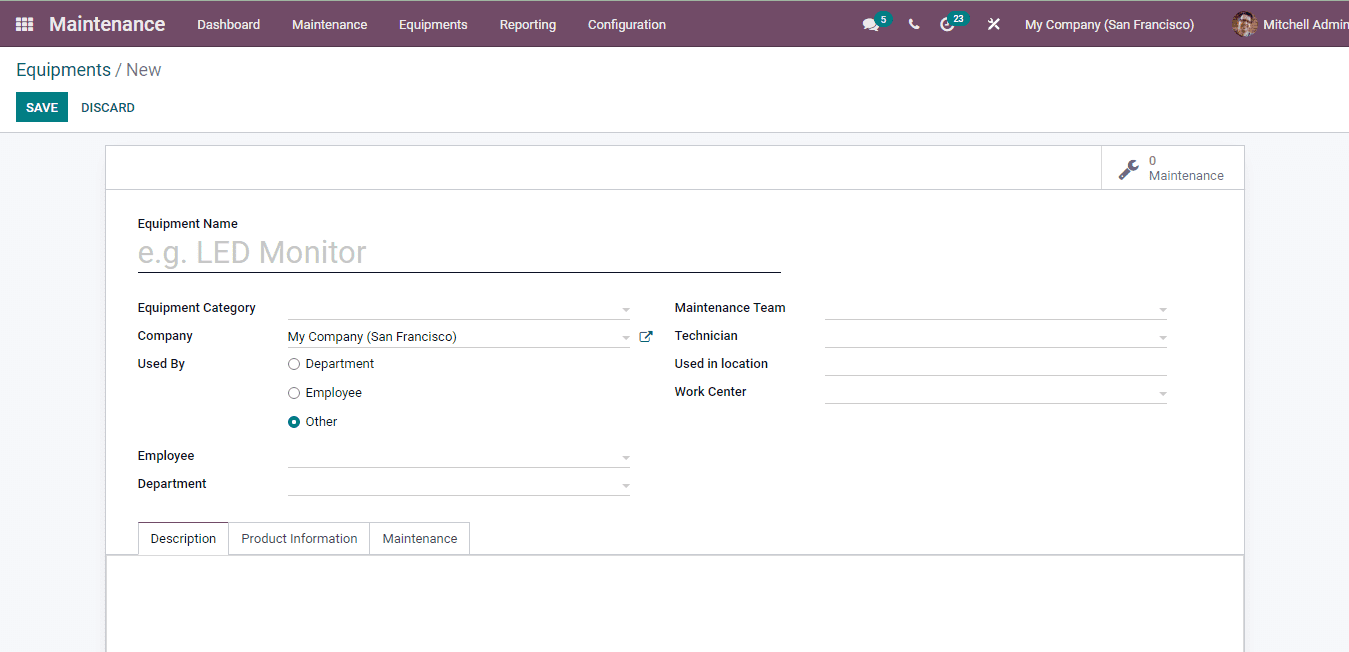Screen dimensions: 1349x652
Task: Click the Mitchell Admin profile avatar
Action: tap(1244, 24)
